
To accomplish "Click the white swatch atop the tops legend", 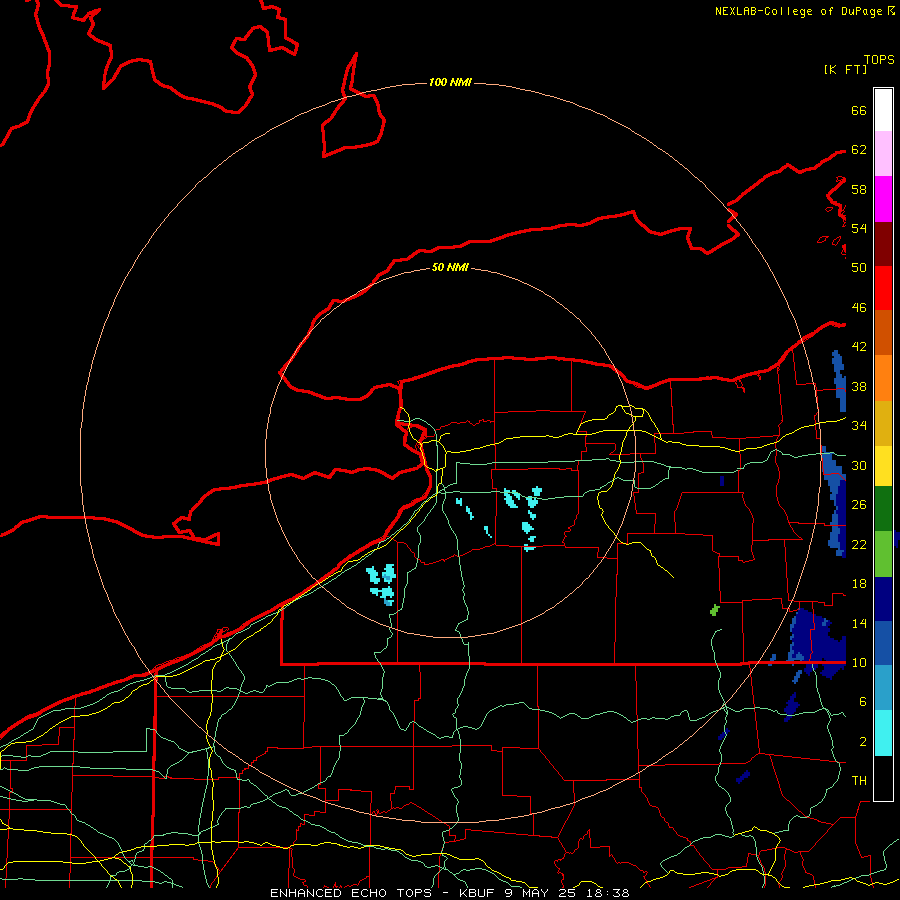I will pyautogui.click(x=883, y=110).
